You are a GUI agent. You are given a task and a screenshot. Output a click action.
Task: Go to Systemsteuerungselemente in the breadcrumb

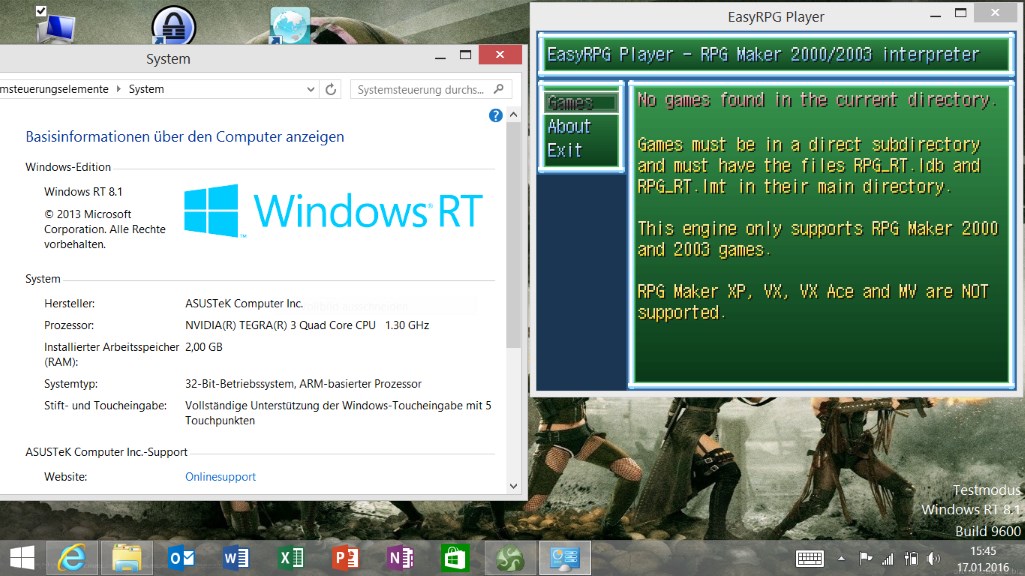coord(54,89)
